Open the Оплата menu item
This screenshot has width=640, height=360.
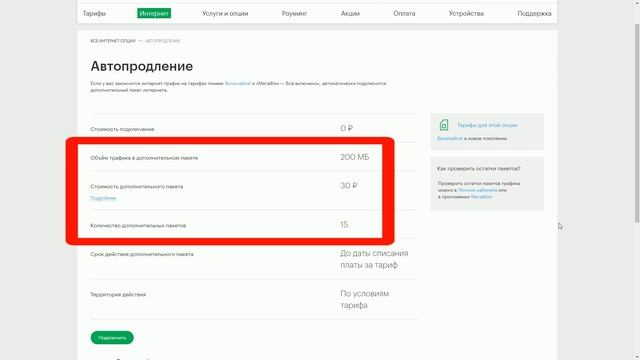(x=404, y=13)
